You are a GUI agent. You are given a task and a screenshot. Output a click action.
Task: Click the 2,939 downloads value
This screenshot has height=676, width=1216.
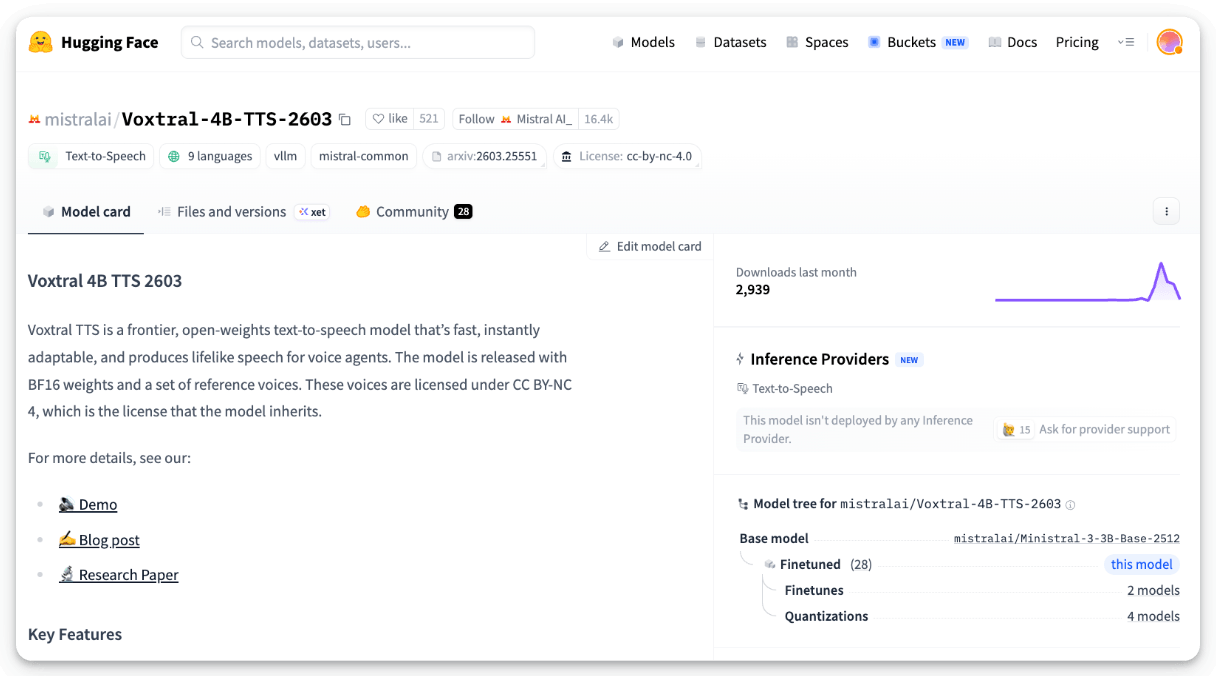tap(753, 290)
